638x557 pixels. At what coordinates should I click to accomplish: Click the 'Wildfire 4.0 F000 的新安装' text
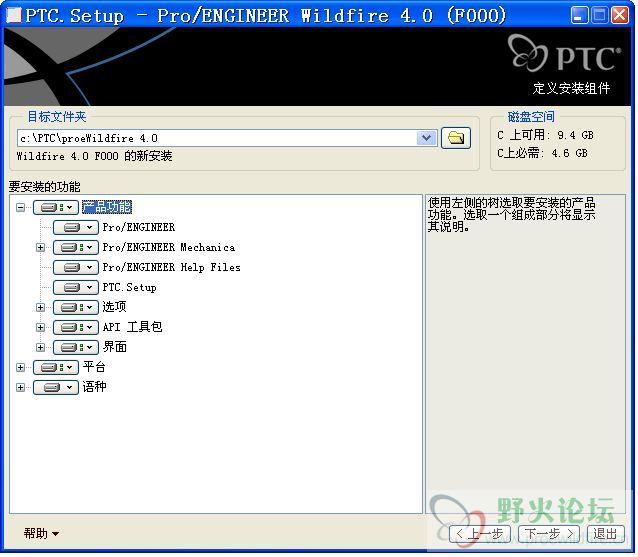click(x=94, y=156)
